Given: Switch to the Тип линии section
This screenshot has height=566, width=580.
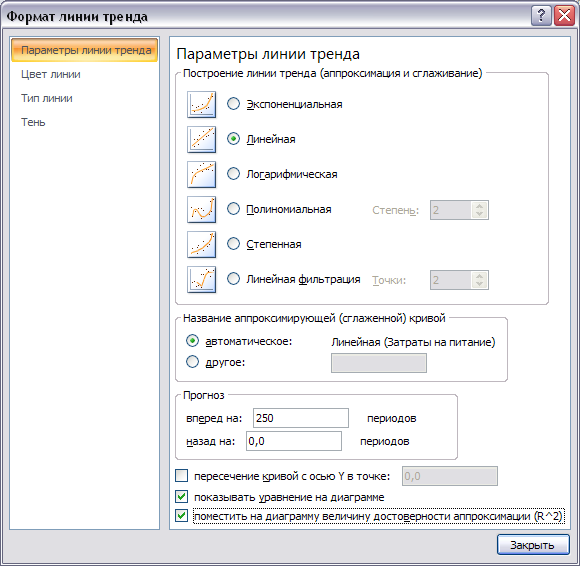Looking at the screenshot, I should (x=47, y=98).
